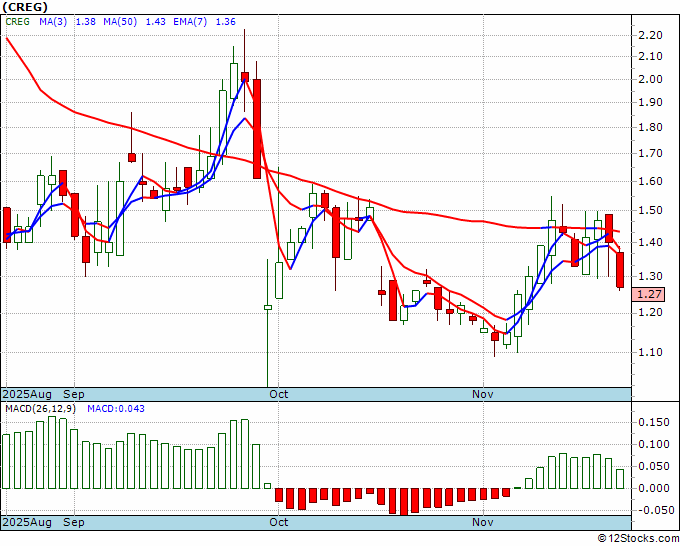
Task: Click the 1.70 price axis label
Action: [x=650, y=153]
